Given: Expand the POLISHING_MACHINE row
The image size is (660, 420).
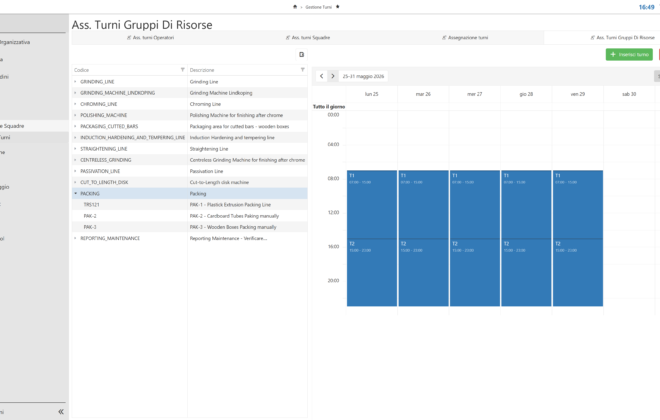Looking at the screenshot, I should (x=75, y=115).
